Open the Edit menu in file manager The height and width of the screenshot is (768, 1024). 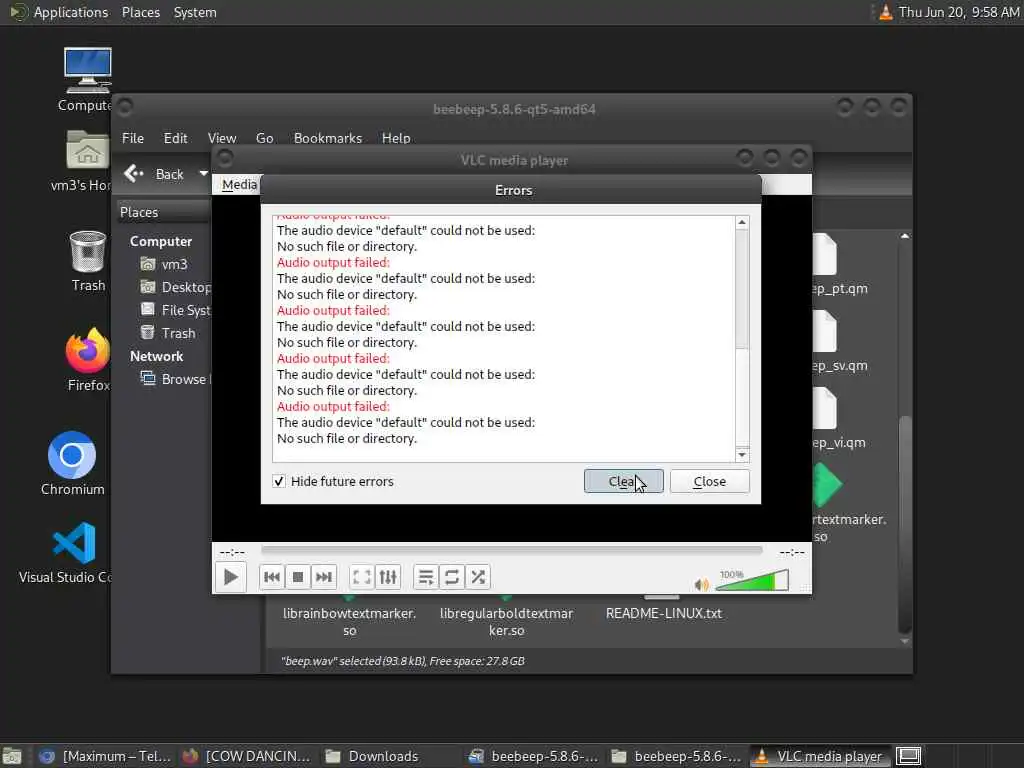click(175, 138)
